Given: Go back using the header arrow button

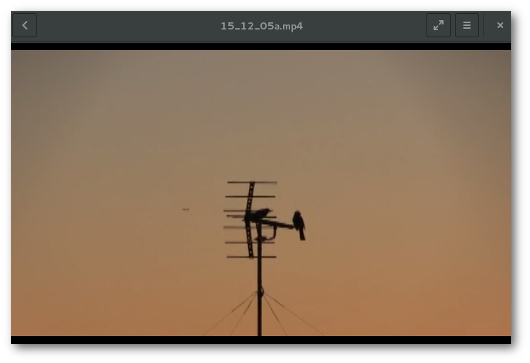Looking at the screenshot, I should coord(24,25).
